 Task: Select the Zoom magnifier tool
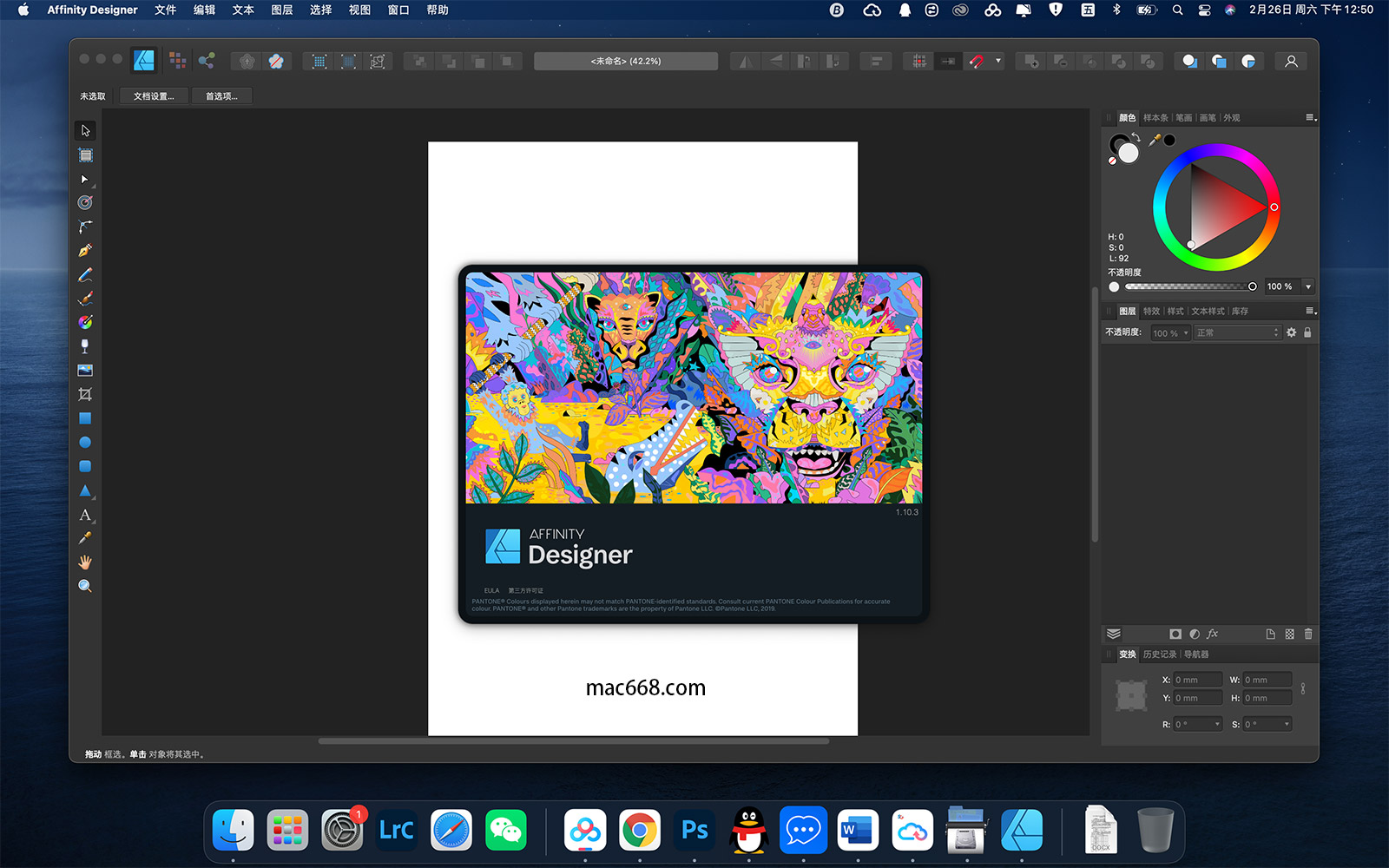(85, 586)
